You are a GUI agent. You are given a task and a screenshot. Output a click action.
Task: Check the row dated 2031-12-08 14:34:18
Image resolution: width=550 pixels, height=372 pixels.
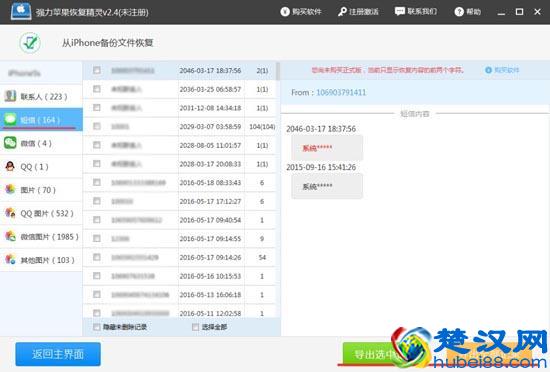click(97, 108)
